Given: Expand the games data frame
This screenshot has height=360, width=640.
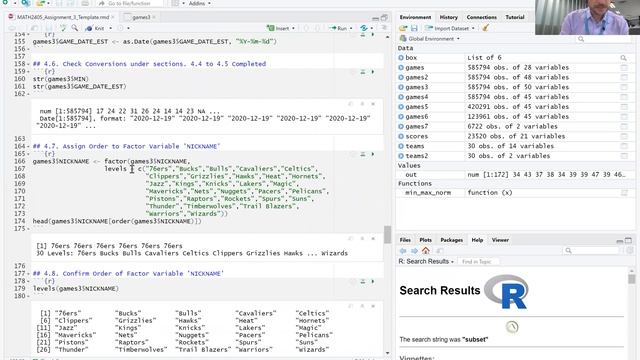Looking at the screenshot, I should [x=401, y=68].
